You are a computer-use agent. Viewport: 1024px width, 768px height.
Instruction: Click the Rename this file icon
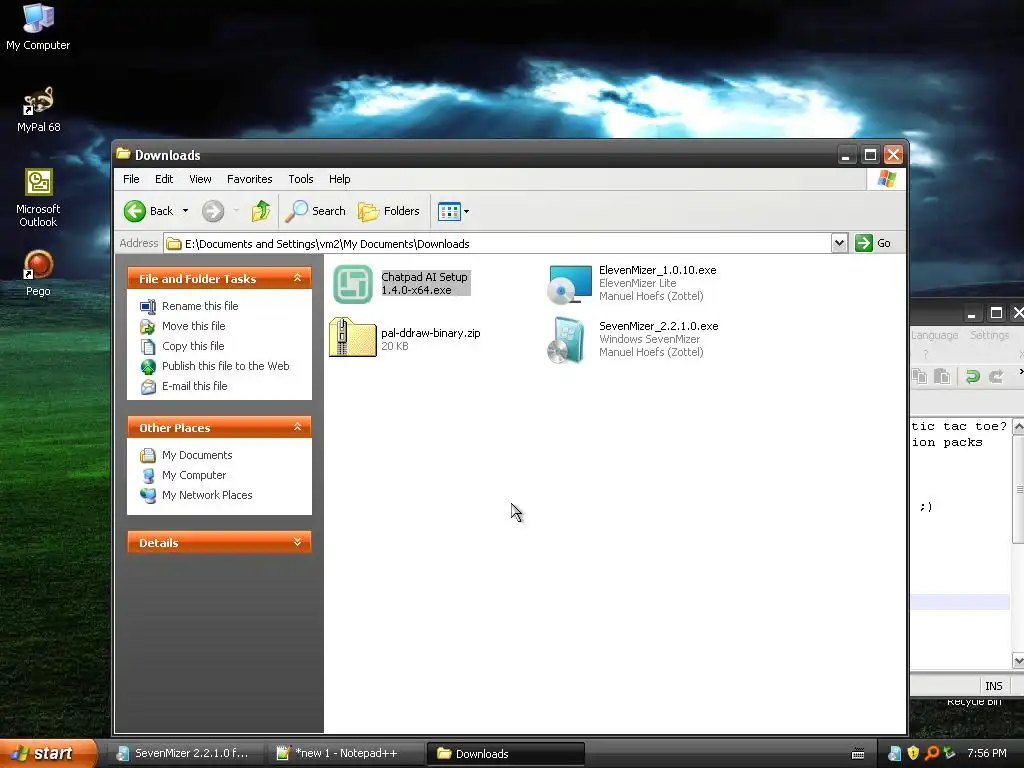pyautogui.click(x=148, y=306)
